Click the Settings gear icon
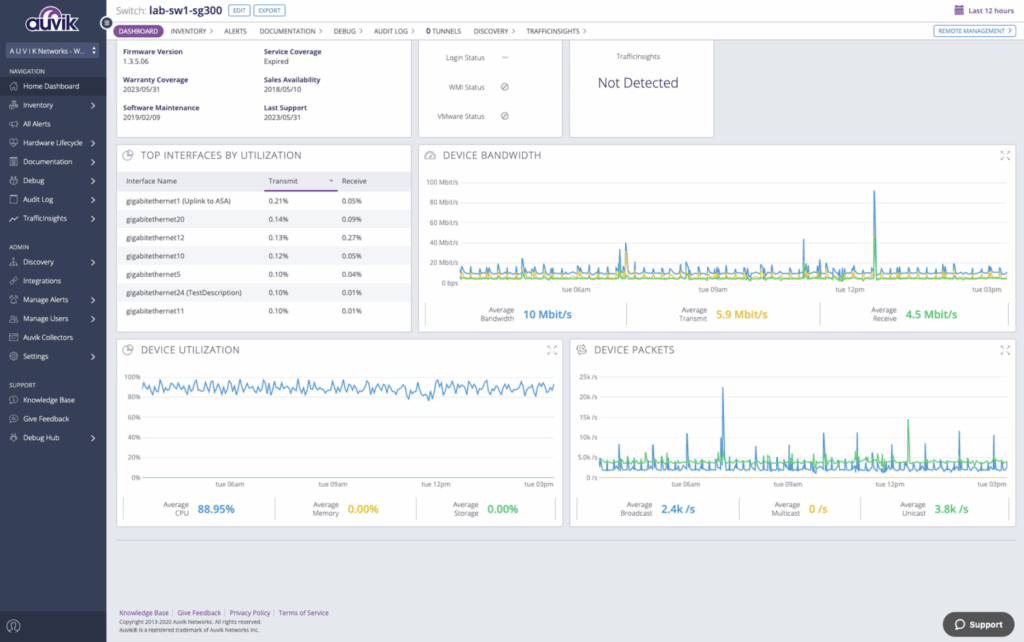Viewport: 1024px width, 642px height. click(x=14, y=357)
